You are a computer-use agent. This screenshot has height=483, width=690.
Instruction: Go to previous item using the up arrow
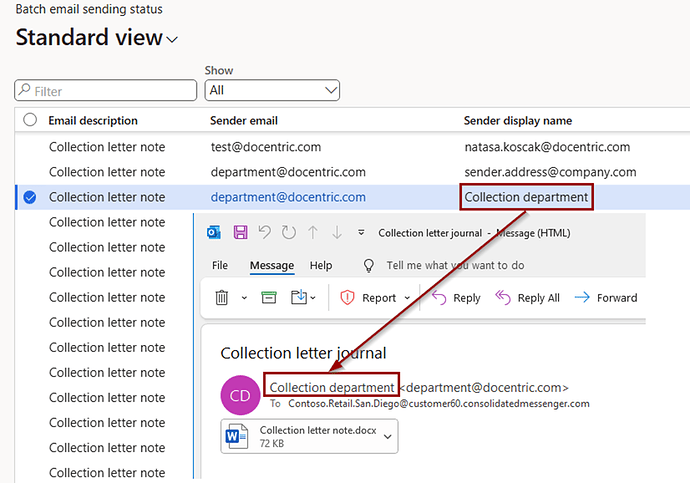(313, 232)
